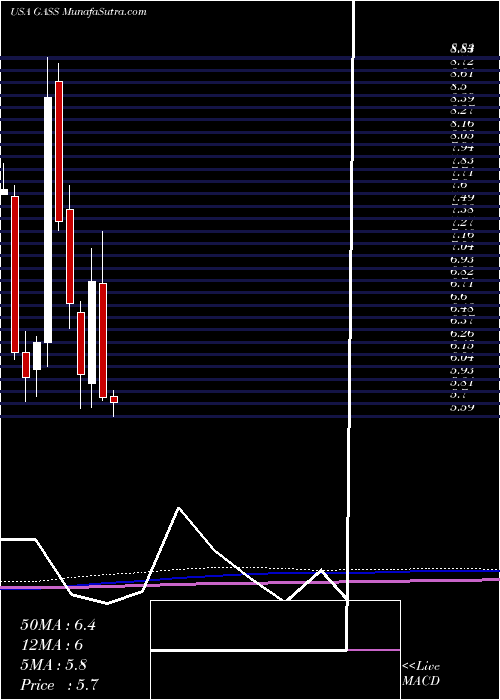500x700 pixels.
Task: Click the 8.16 price axis label
Action: [462, 123]
